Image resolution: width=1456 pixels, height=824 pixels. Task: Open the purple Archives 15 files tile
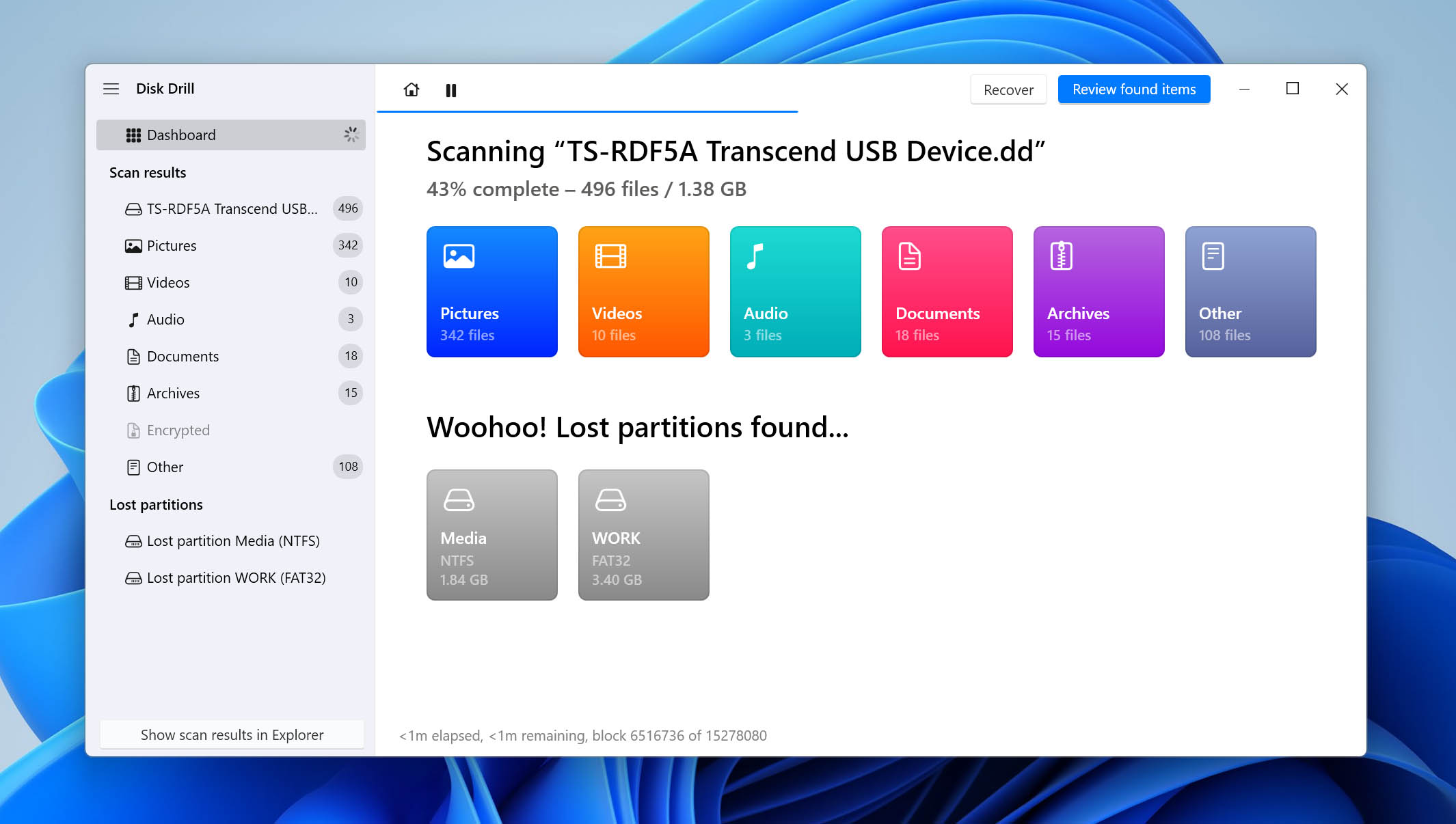[1099, 292]
